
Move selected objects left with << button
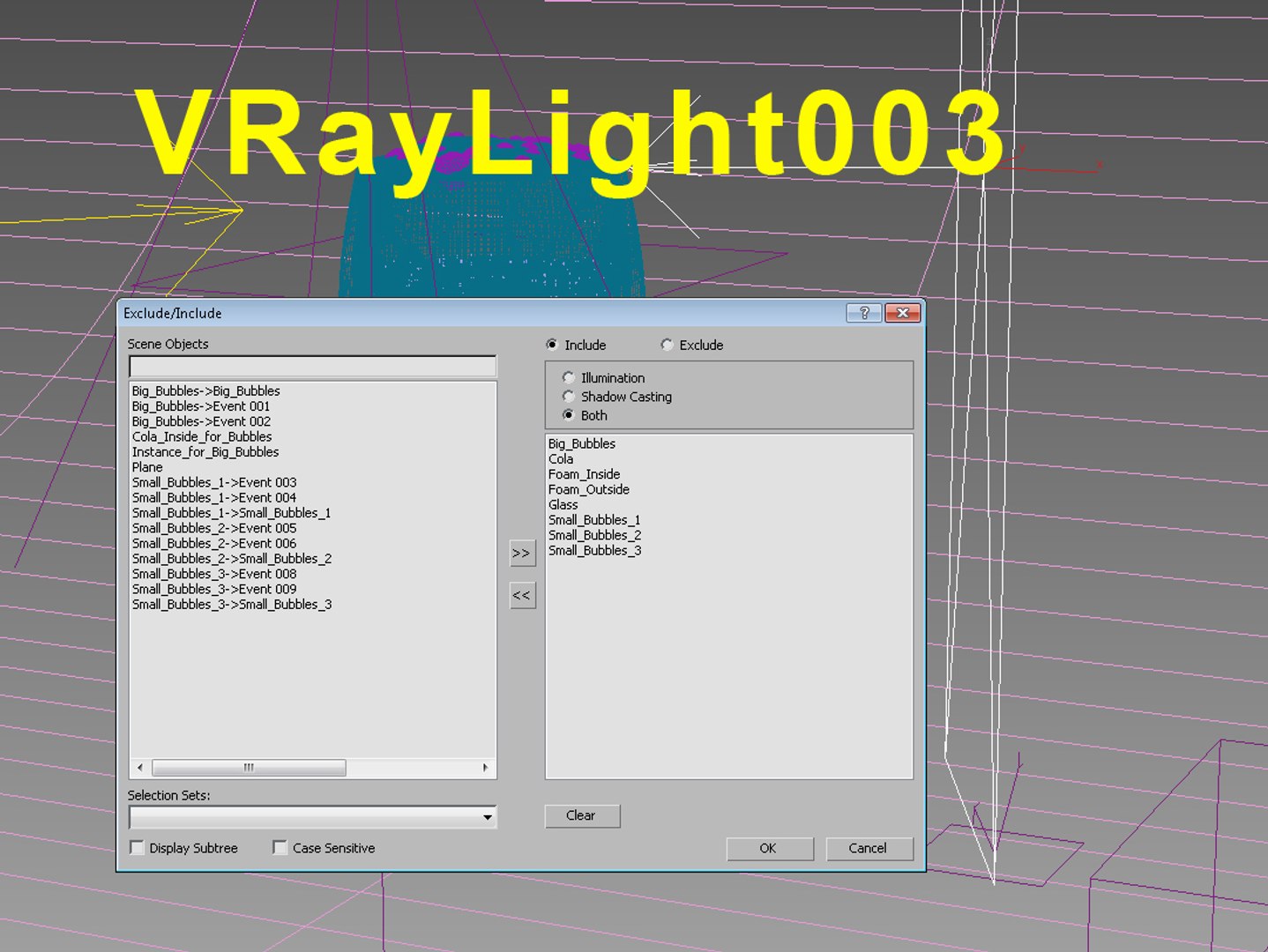pos(522,595)
